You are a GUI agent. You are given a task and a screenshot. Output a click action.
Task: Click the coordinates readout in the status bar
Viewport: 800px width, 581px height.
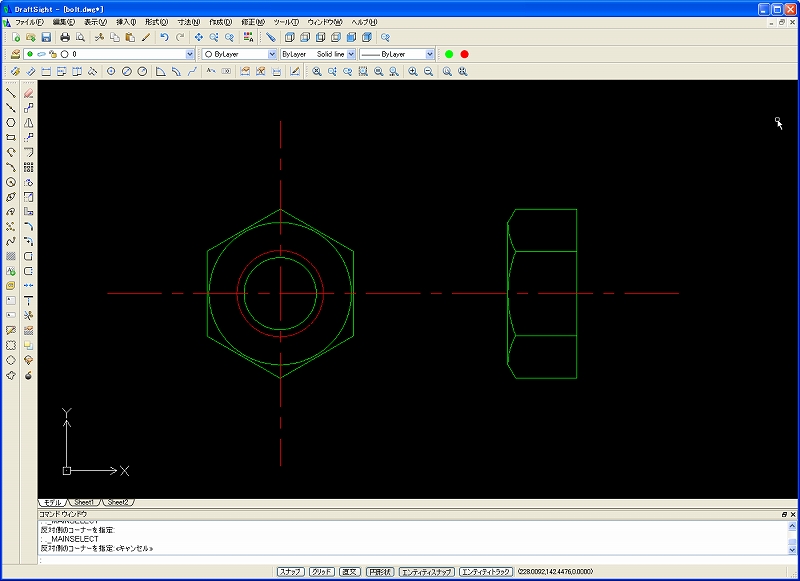point(556,572)
